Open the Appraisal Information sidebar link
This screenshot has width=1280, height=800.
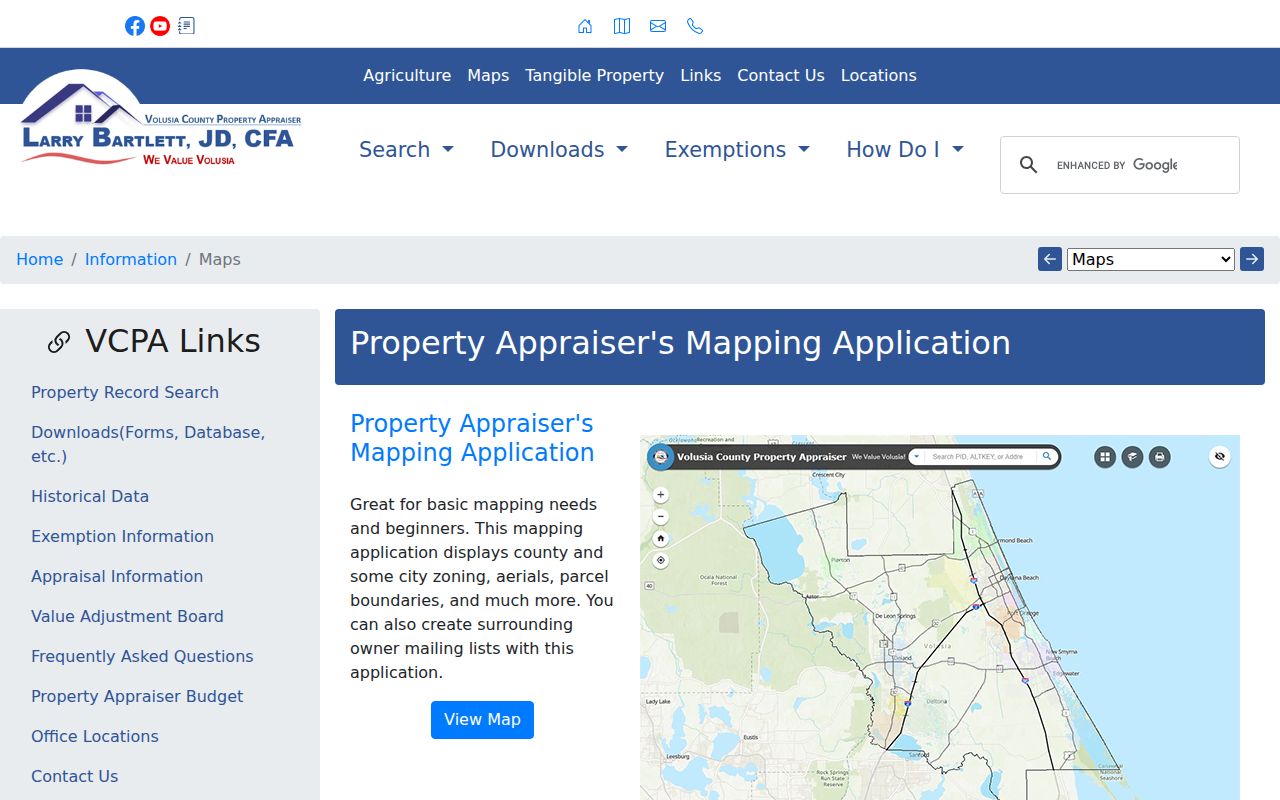tap(117, 576)
